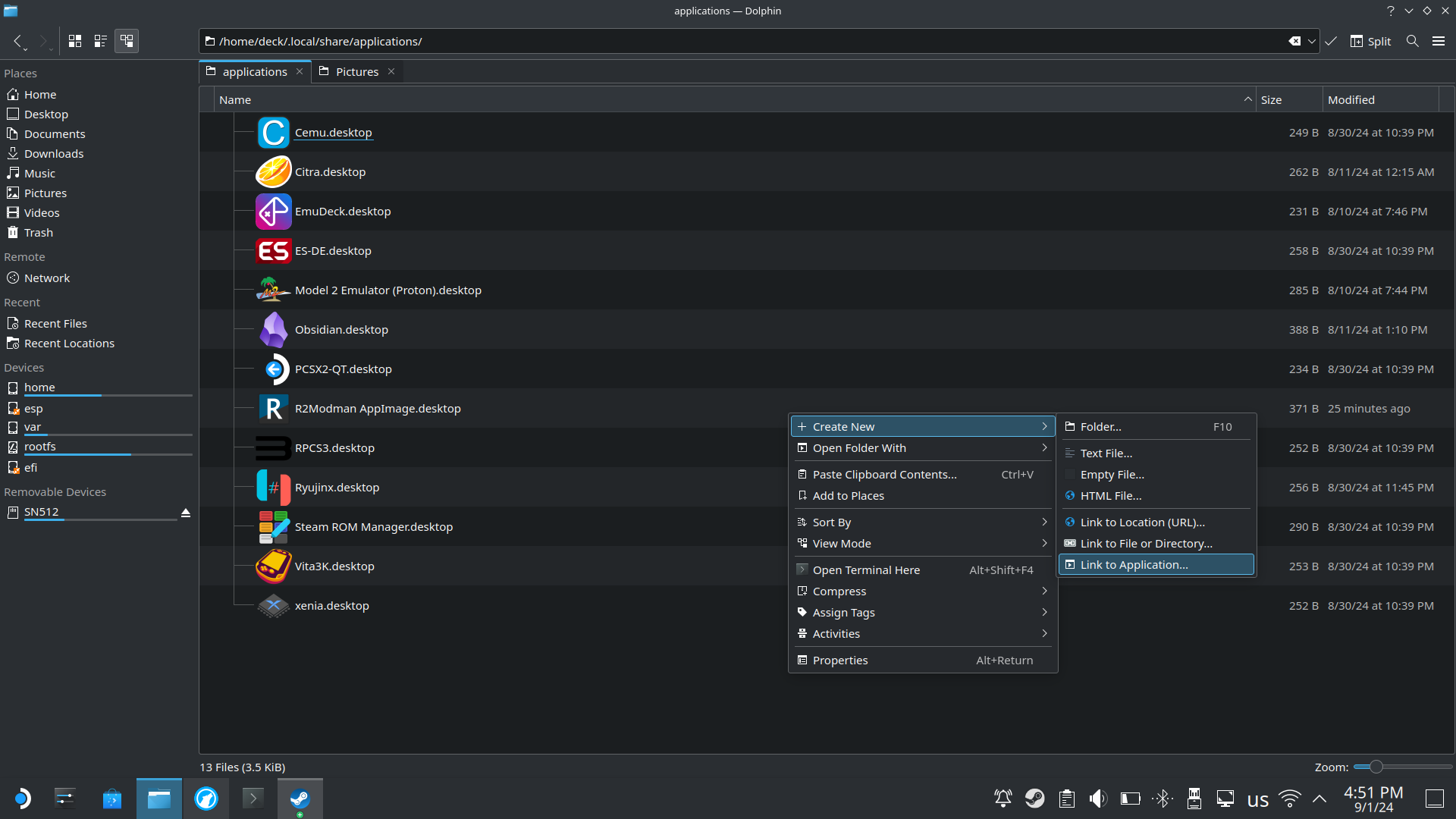The width and height of the screenshot is (1456, 819).
Task: Choose Add to Places
Action: click(923, 496)
